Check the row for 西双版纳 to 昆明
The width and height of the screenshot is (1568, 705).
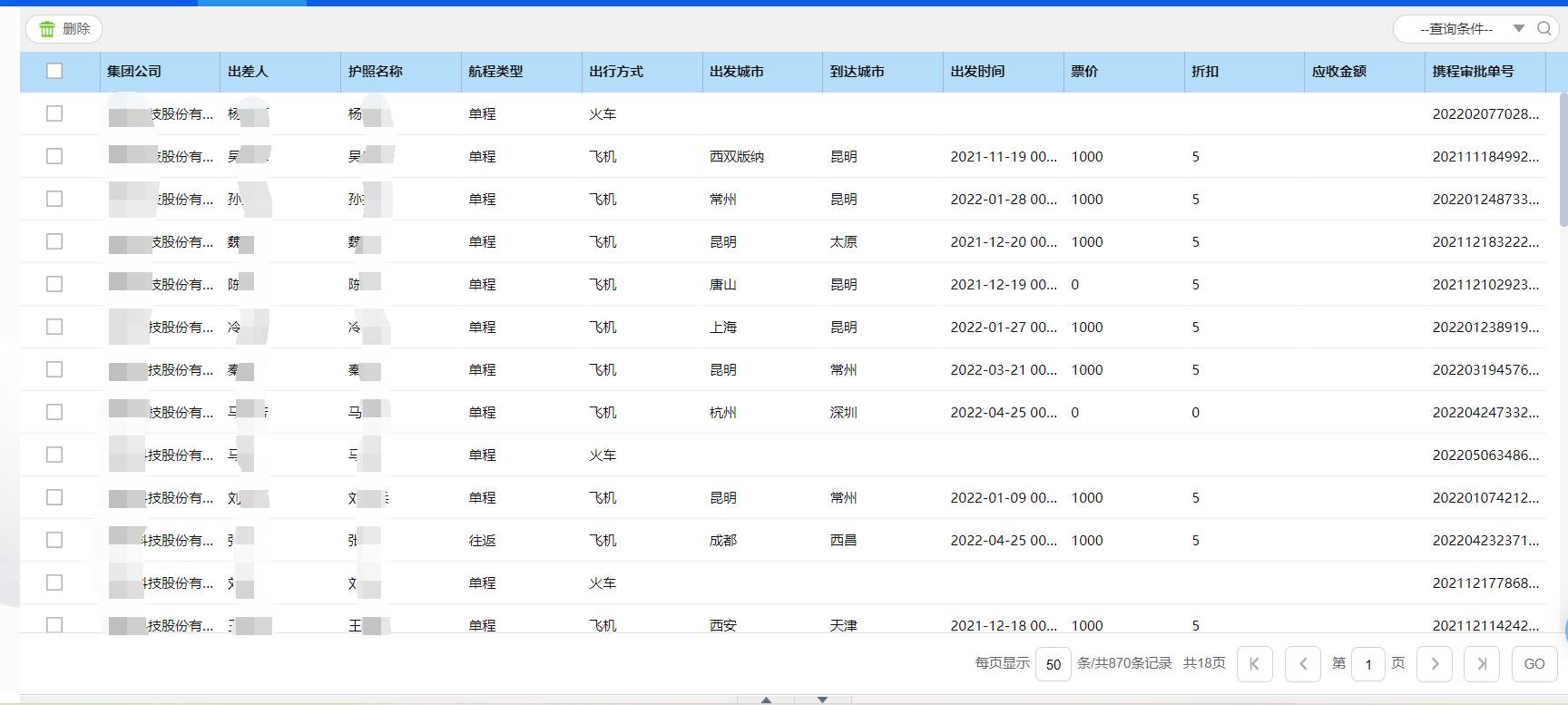pyautogui.click(x=54, y=156)
